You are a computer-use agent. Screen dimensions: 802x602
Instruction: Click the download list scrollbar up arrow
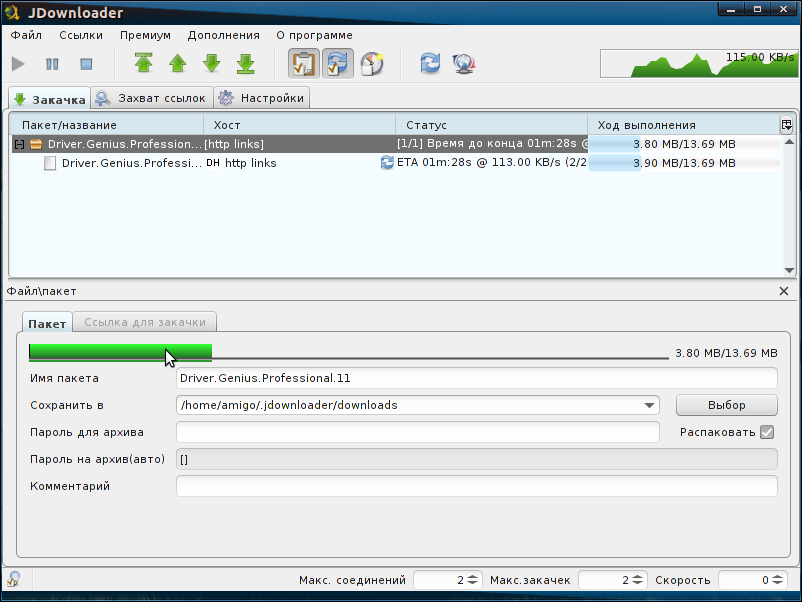789,142
